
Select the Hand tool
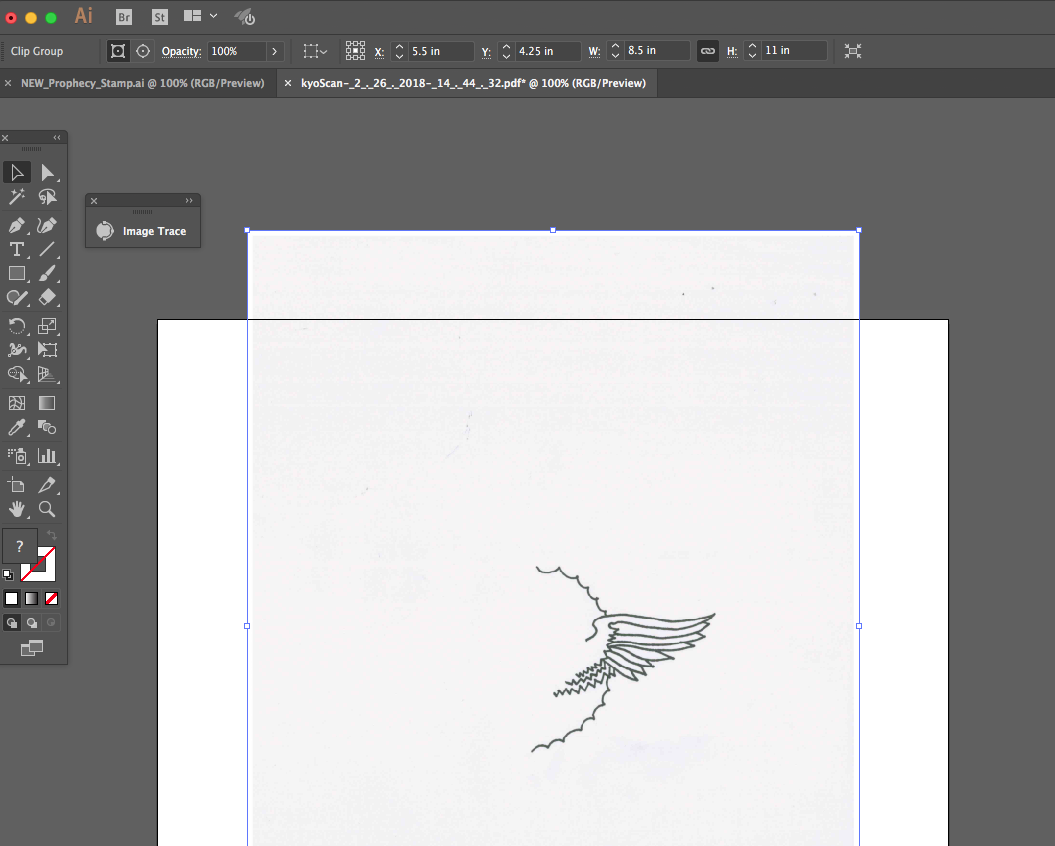click(x=16, y=509)
